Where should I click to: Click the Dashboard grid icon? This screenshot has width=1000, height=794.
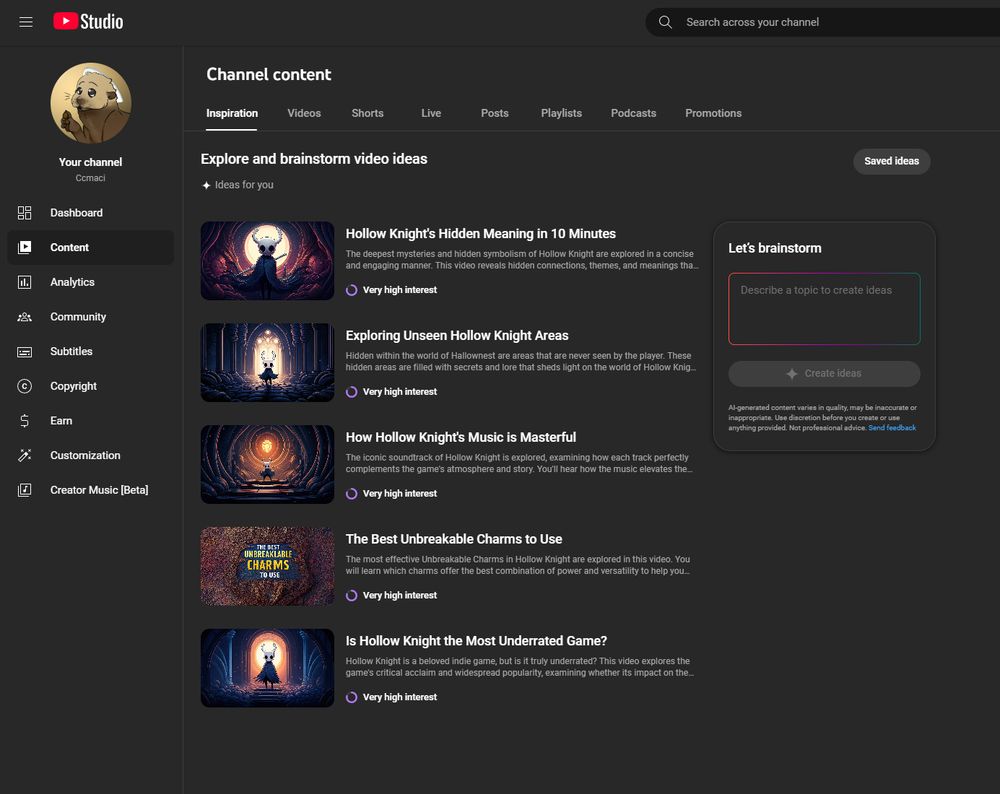click(24, 213)
